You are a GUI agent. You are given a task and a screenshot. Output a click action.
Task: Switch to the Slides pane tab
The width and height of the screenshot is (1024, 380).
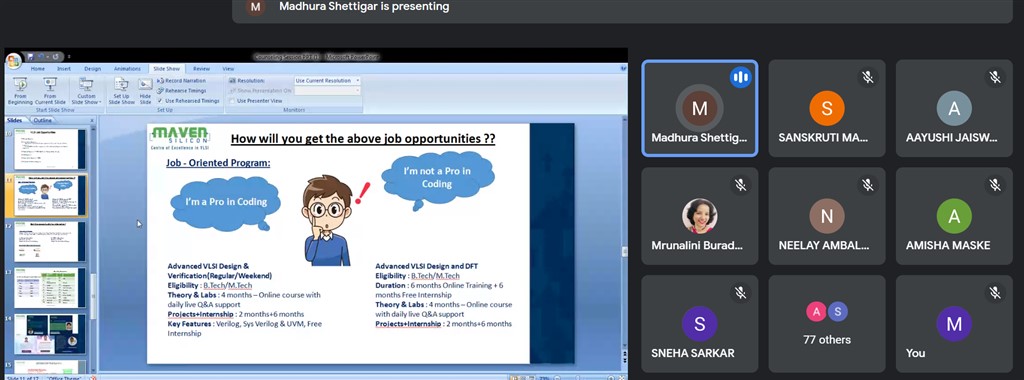(x=14, y=120)
